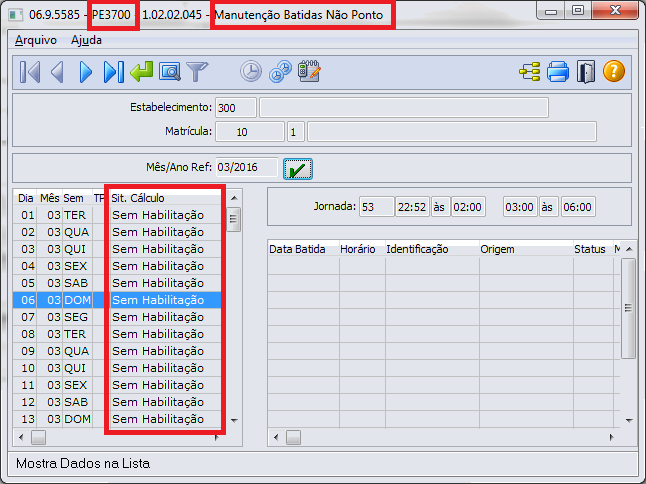Open the hierarchy tree icon
This screenshot has width=646, height=484.
529,72
